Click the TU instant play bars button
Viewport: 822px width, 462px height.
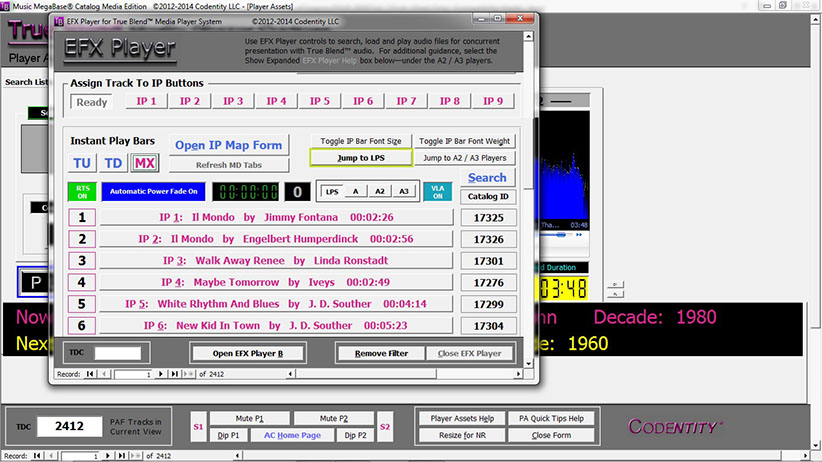pyautogui.click(x=82, y=164)
